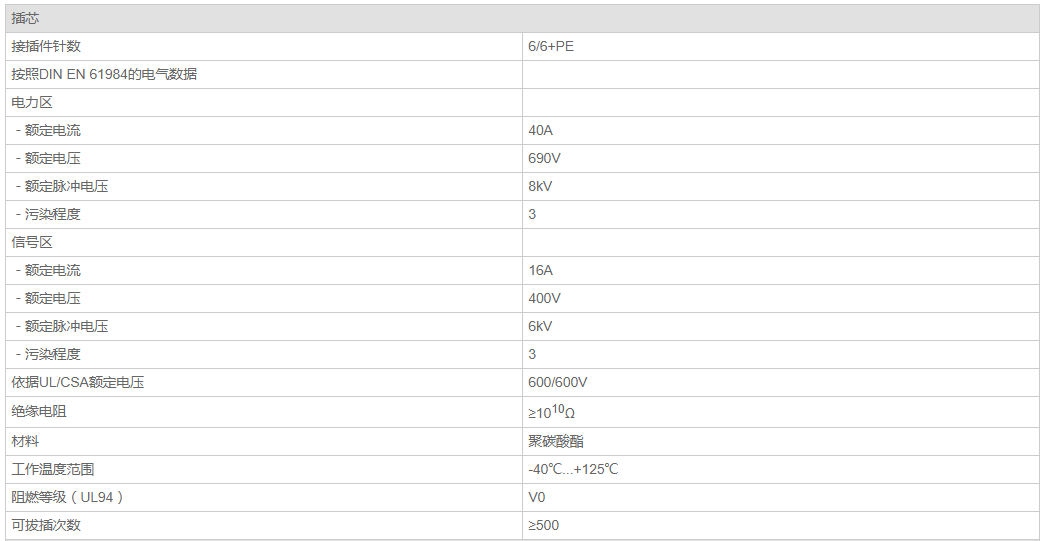The width and height of the screenshot is (1043, 541).
Task: Select the ≥500 mating cycles value
Action: 543,525
